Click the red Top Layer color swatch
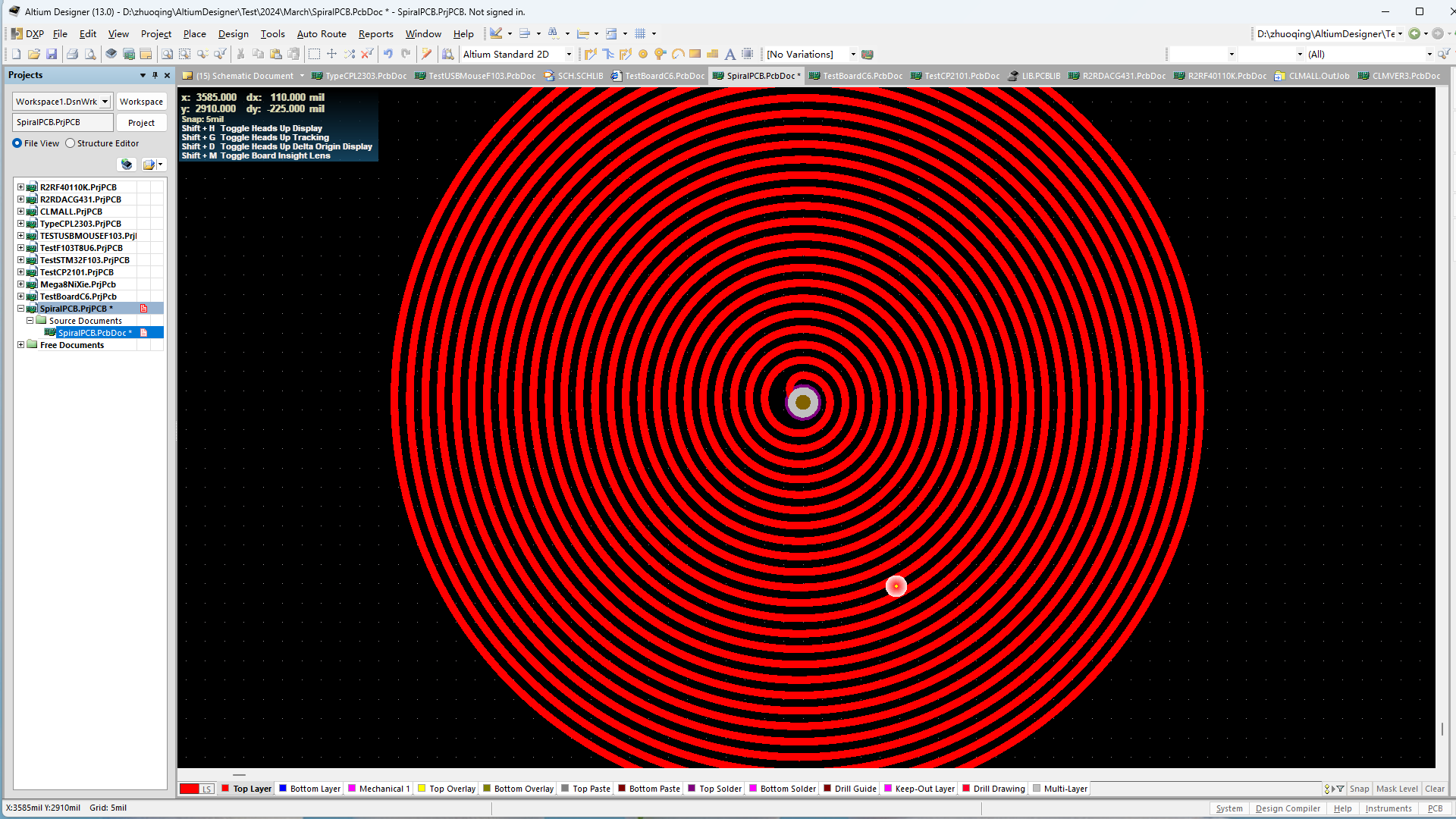Image resolution: width=1456 pixels, height=819 pixels. pyautogui.click(x=225, y=789)
